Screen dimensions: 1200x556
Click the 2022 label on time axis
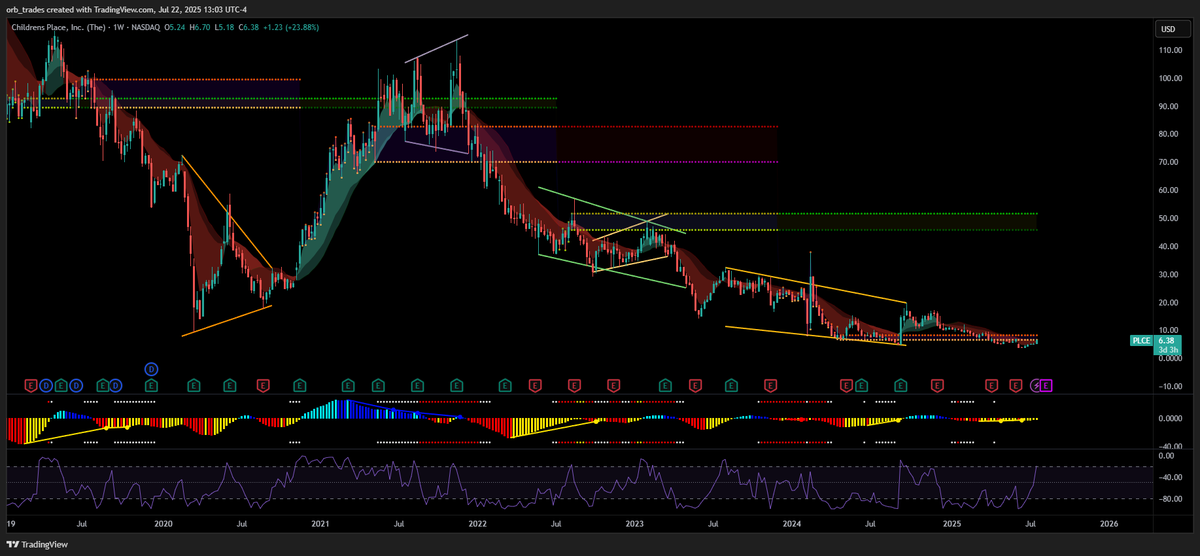tap(478, 523)
